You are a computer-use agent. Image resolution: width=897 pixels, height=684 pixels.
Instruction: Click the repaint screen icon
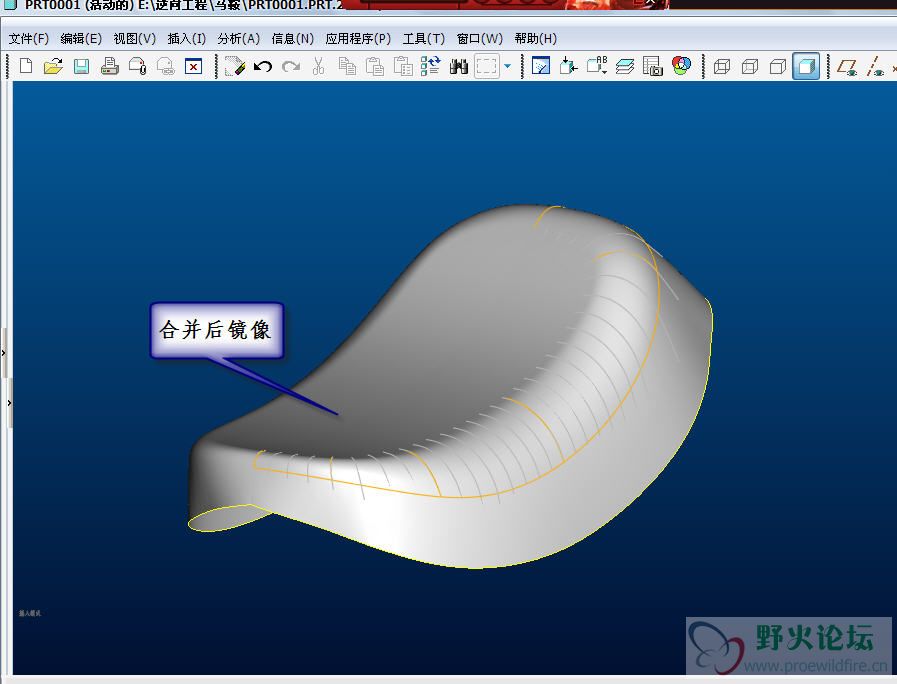pyautogui.click(x=541, y=66)
